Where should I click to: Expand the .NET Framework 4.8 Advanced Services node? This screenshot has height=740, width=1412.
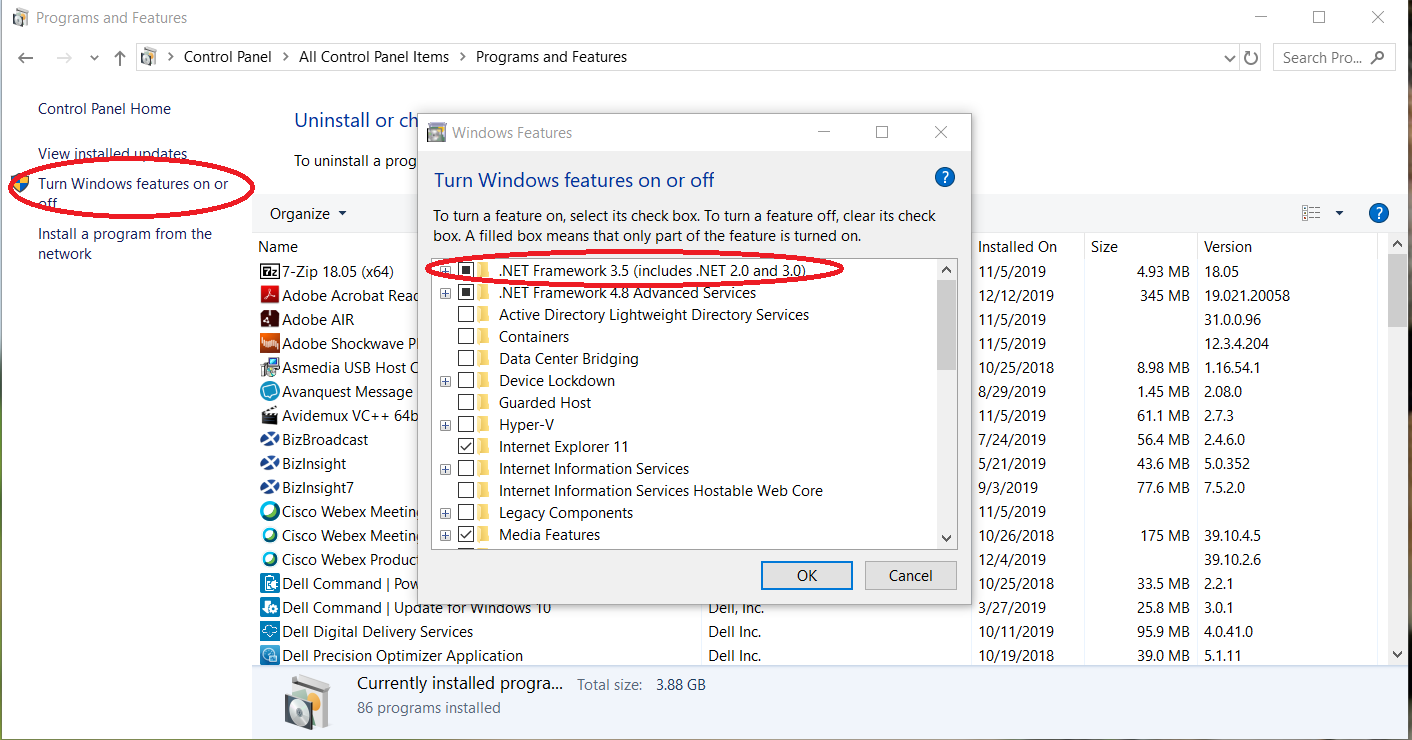coord(445,293)
